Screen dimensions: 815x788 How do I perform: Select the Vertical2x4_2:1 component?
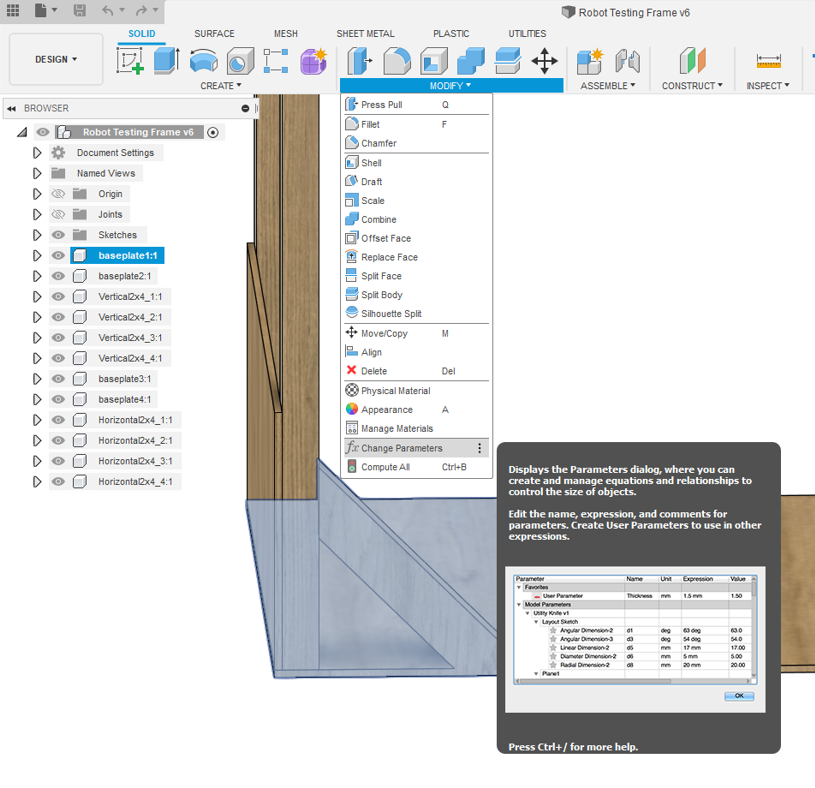tap(129, 317)
